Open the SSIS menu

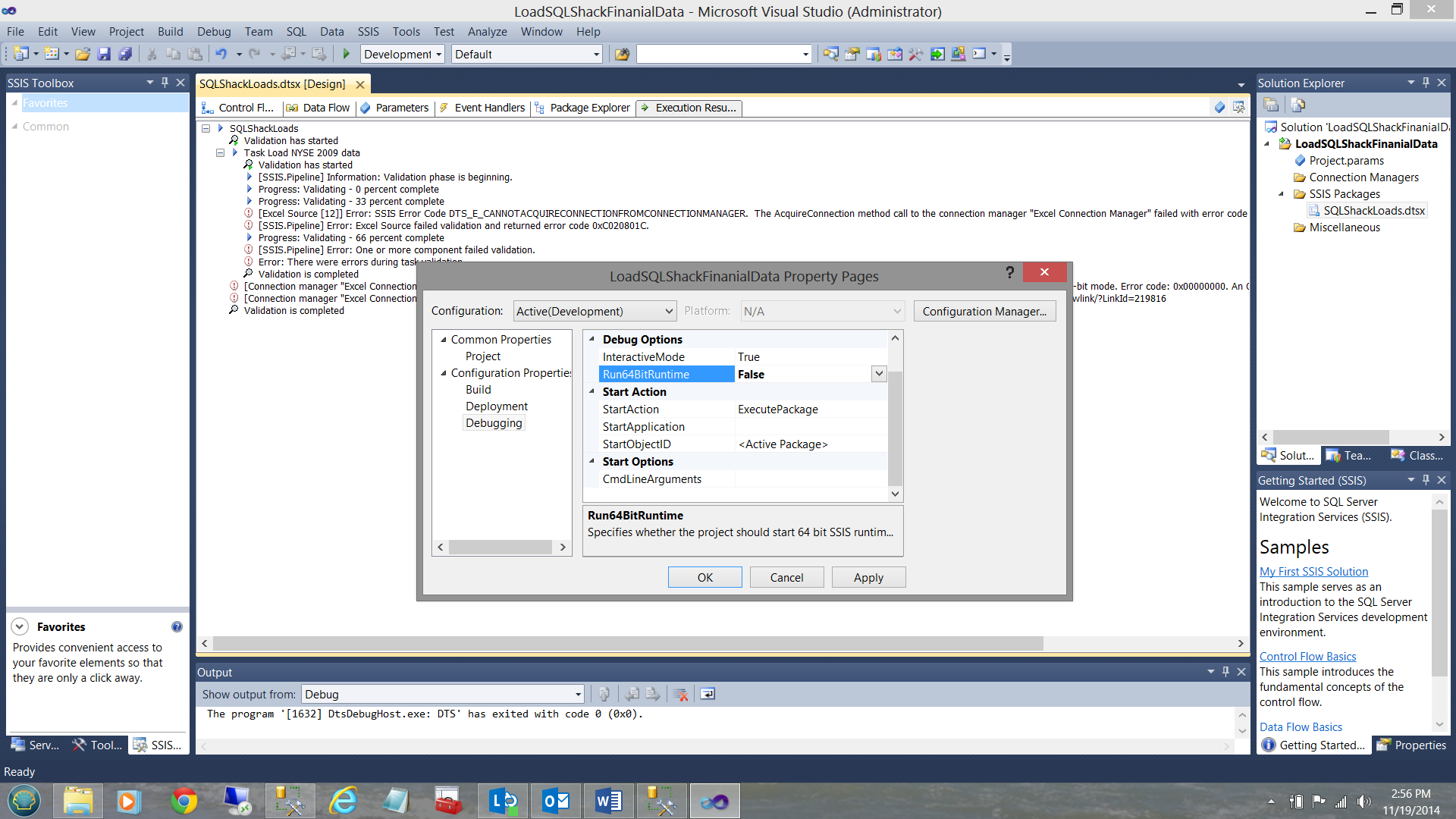[368, 32]
